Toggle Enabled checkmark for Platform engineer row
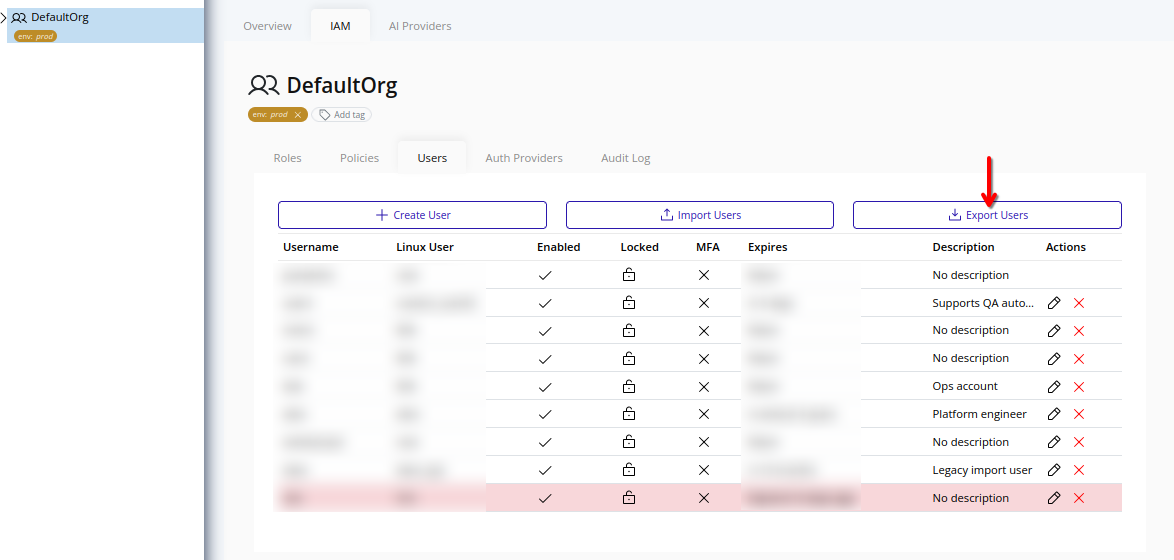Screen dimensions: 1174x560 click(545, 414)
